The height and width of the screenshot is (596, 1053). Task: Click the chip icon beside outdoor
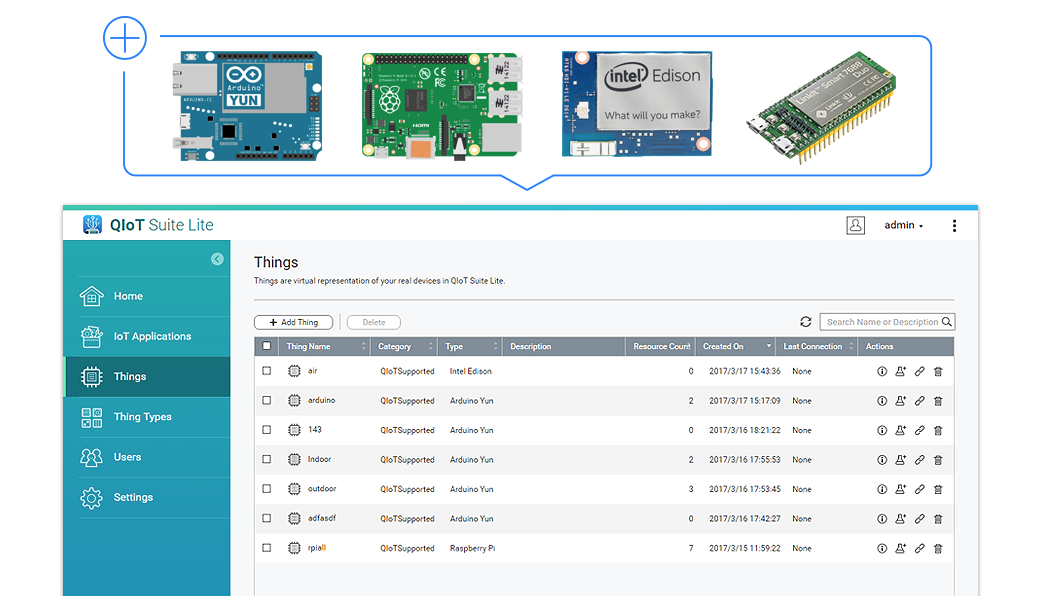click(294, 489)
